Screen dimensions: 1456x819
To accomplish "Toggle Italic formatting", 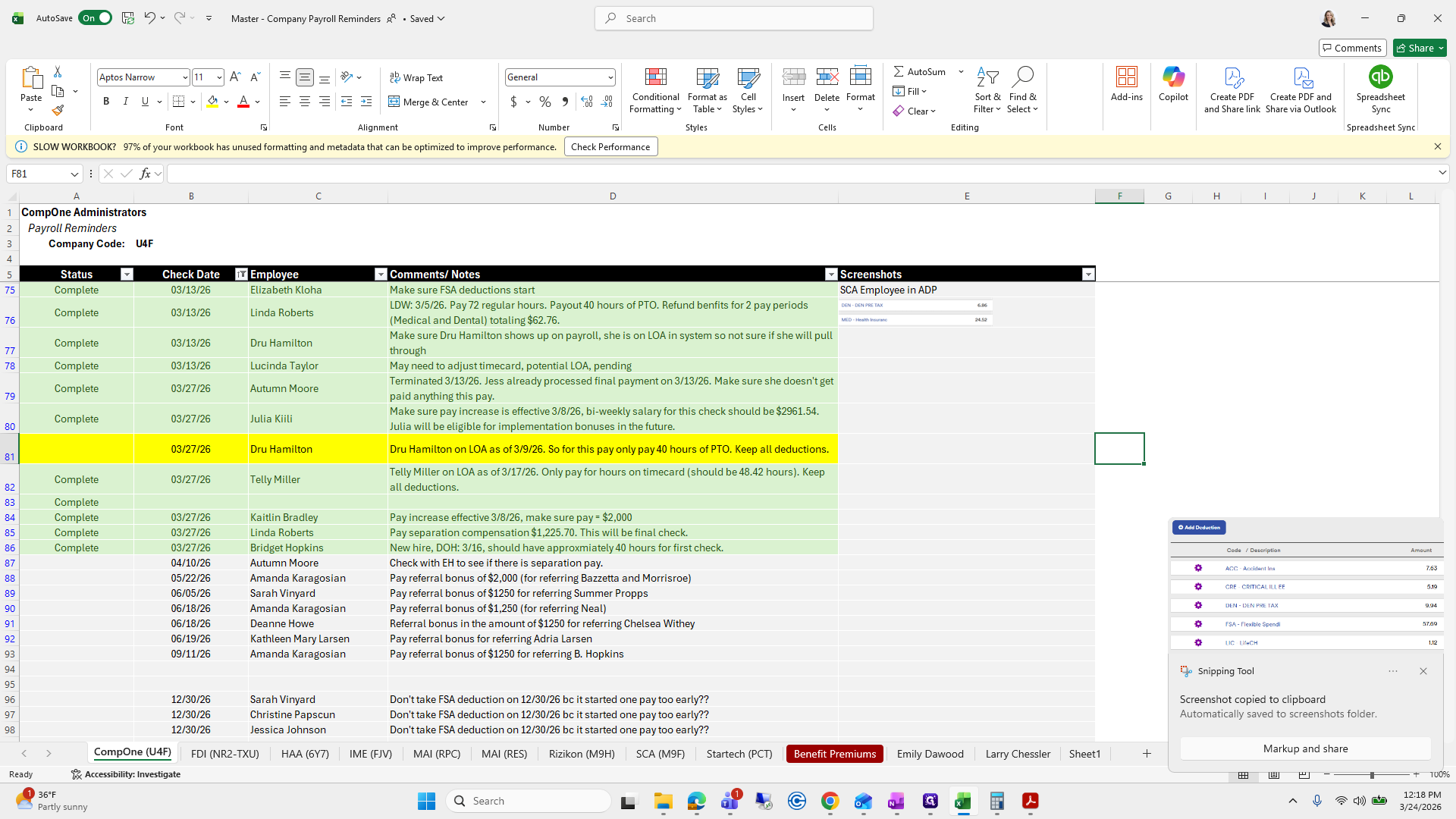I will click(x=126, y=101).
